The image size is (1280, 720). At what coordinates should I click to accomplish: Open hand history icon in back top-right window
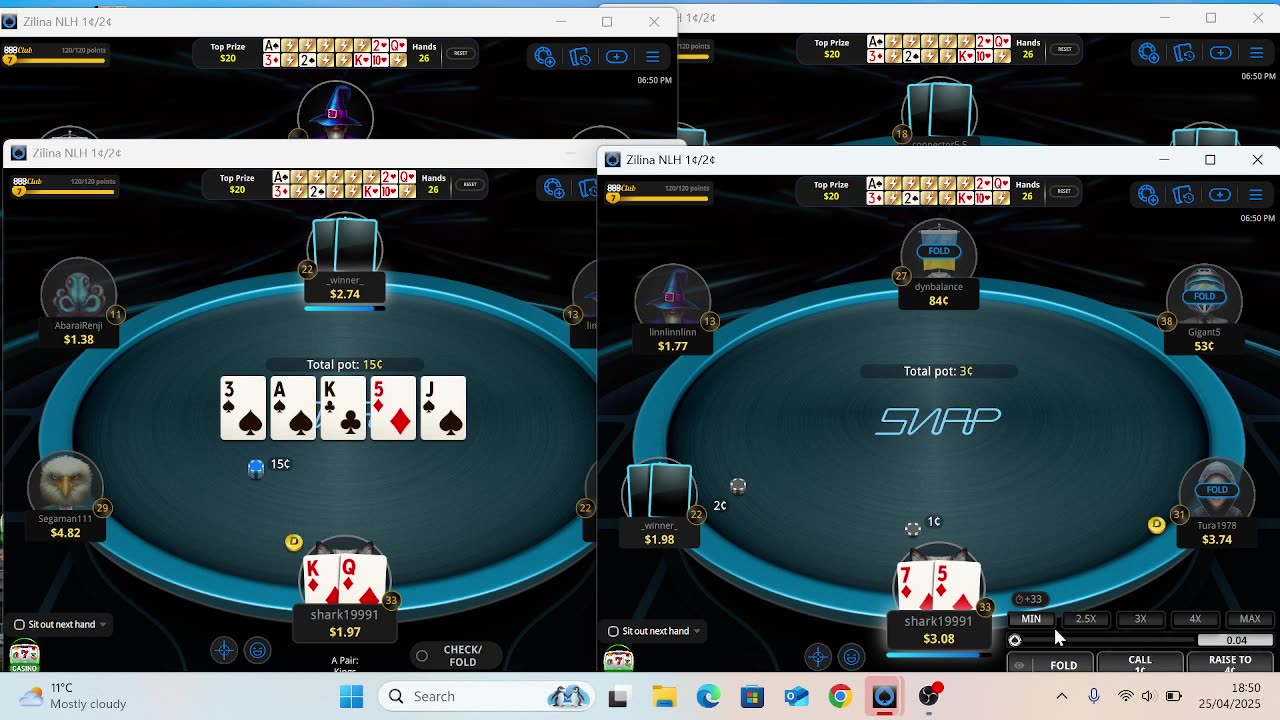click(1184, 53)
